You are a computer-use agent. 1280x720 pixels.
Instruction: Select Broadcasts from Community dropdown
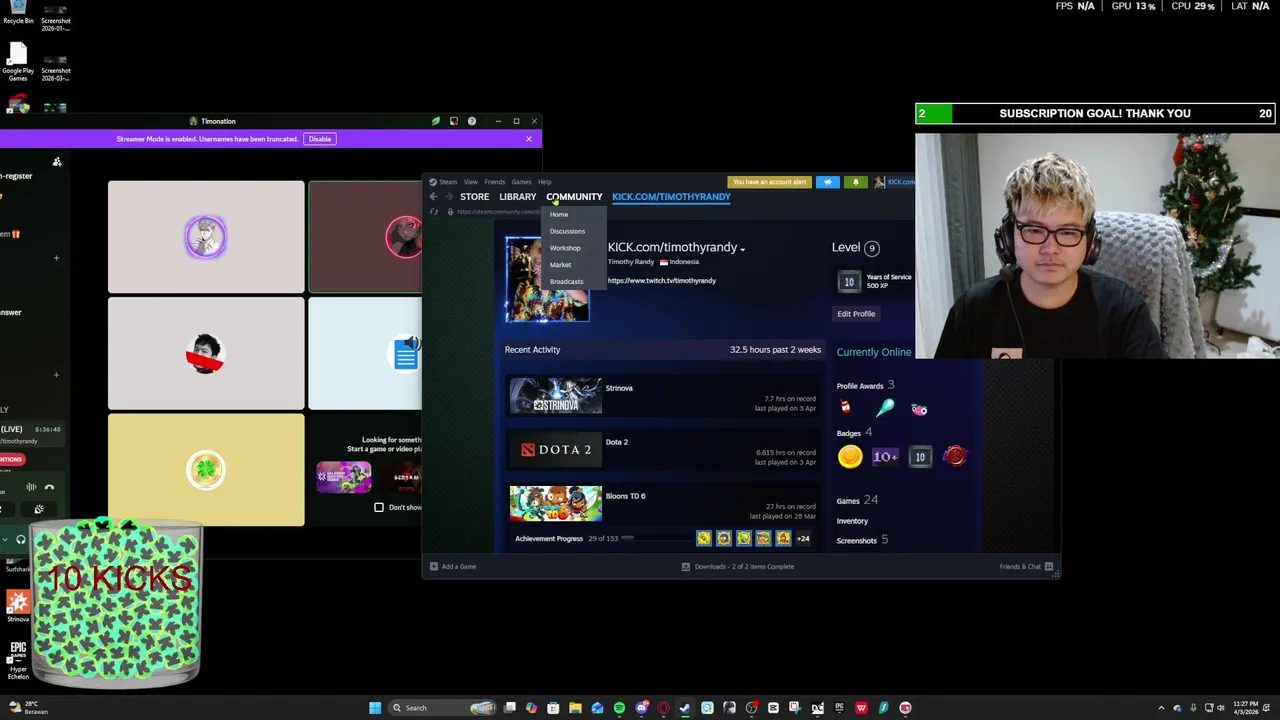pyautogui.click(x=566, y=281)
